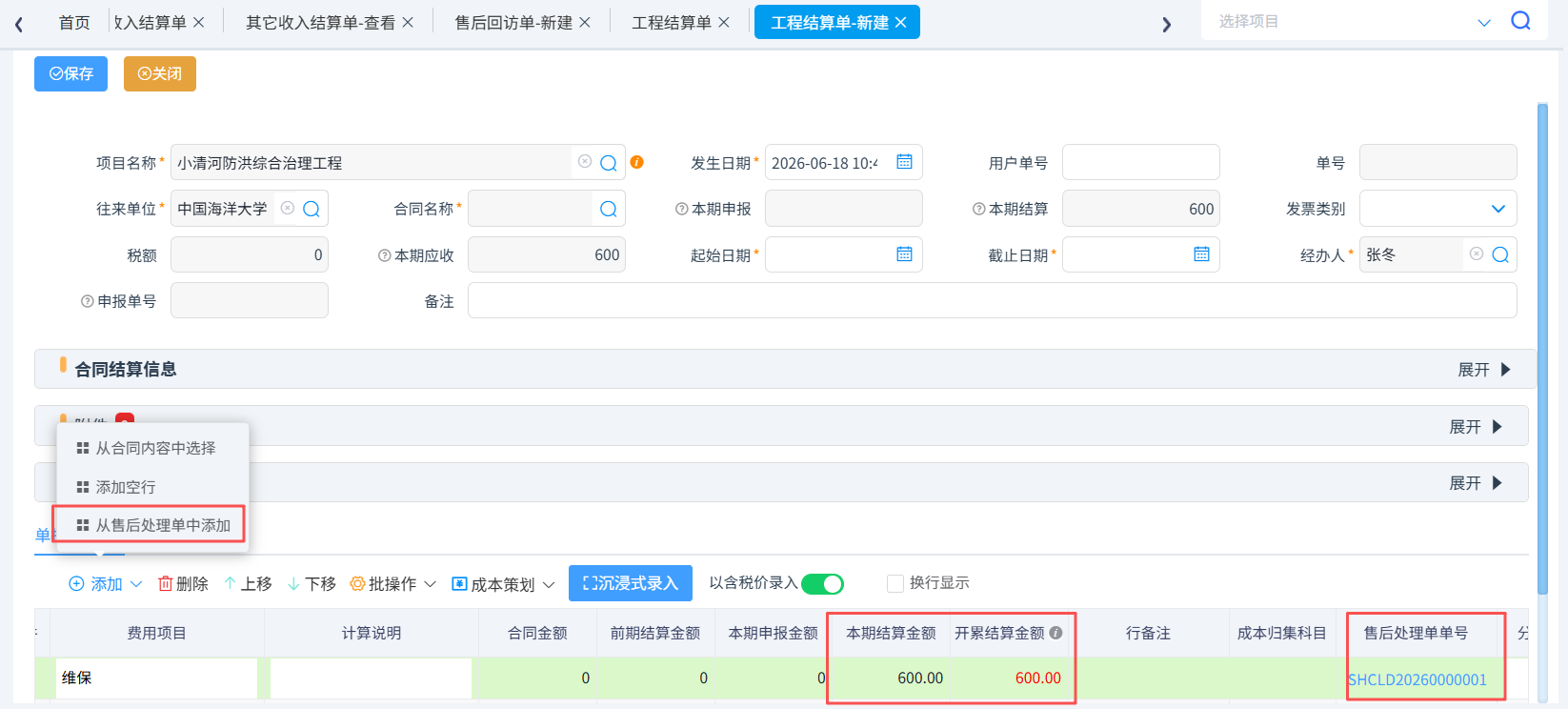Open the 经办人 lookup search icon
Screen dimensions: 1568x709
pos(1500,254)
